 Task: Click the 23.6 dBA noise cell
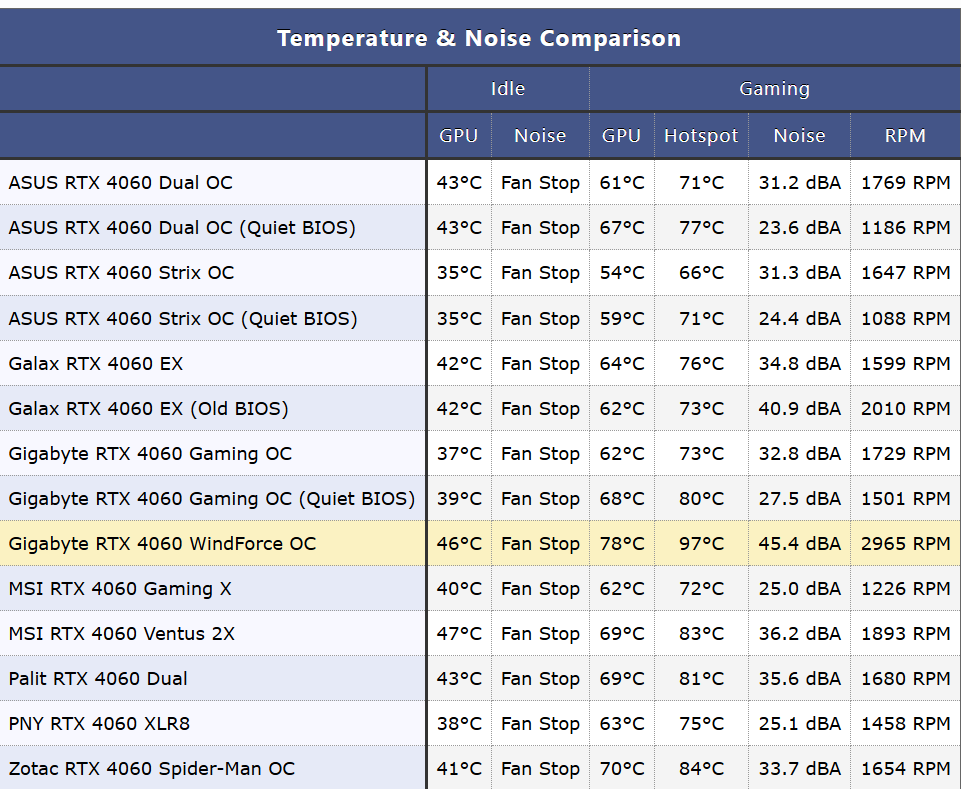coord(799,228)
